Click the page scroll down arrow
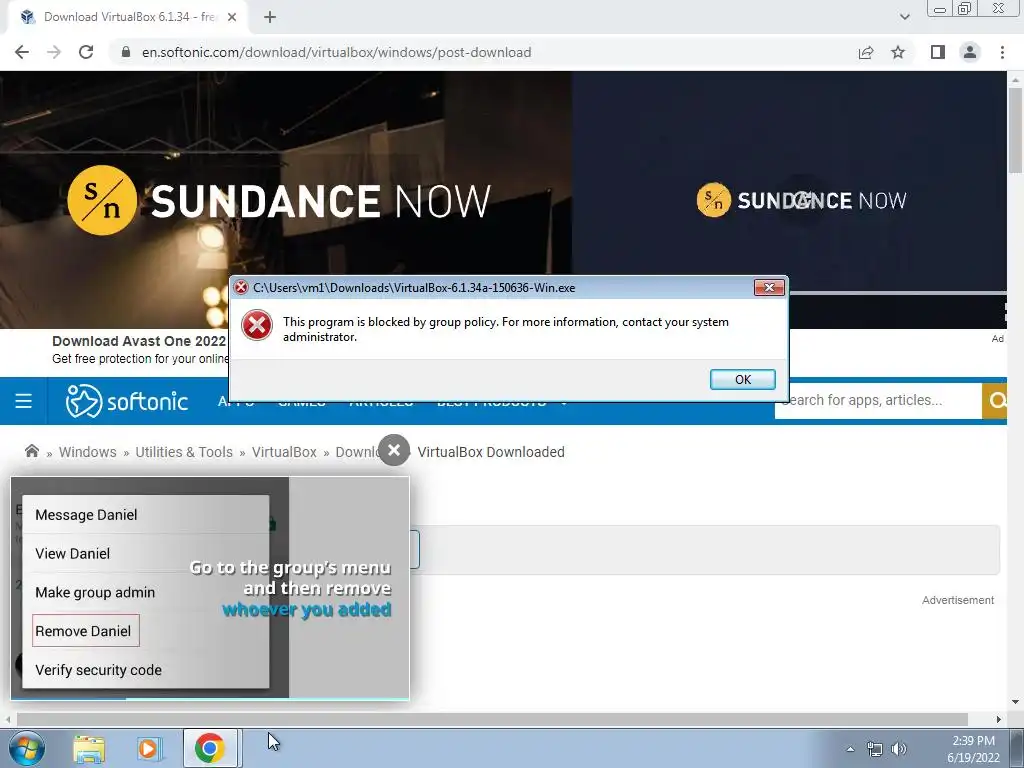This screenshot has width=1024, height=768. coord(1016,702)
